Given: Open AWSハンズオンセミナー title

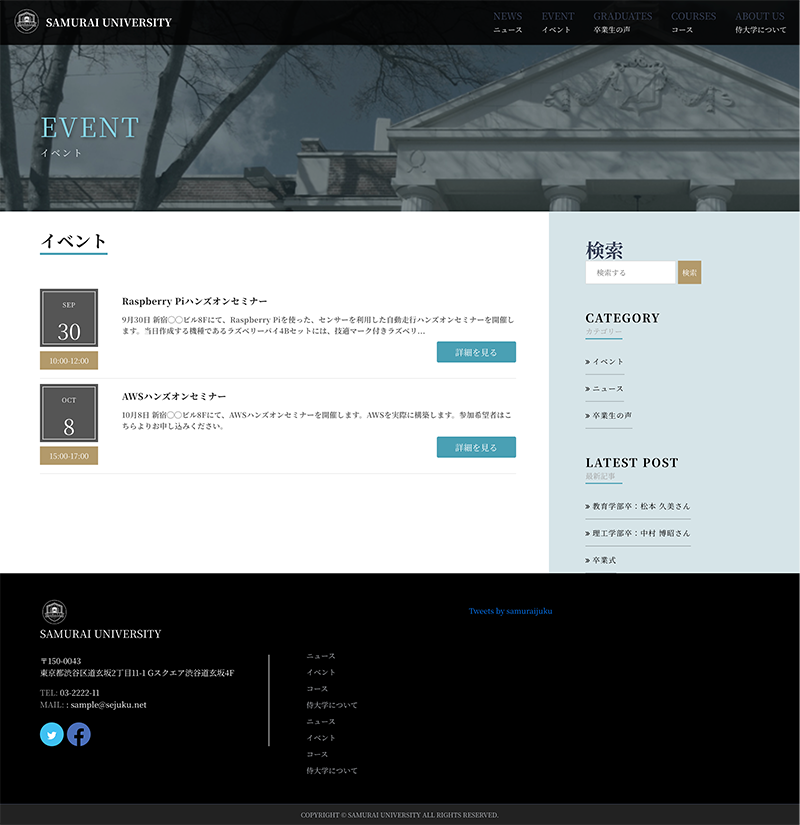Looking at the screenshot, I should point(174,396).
